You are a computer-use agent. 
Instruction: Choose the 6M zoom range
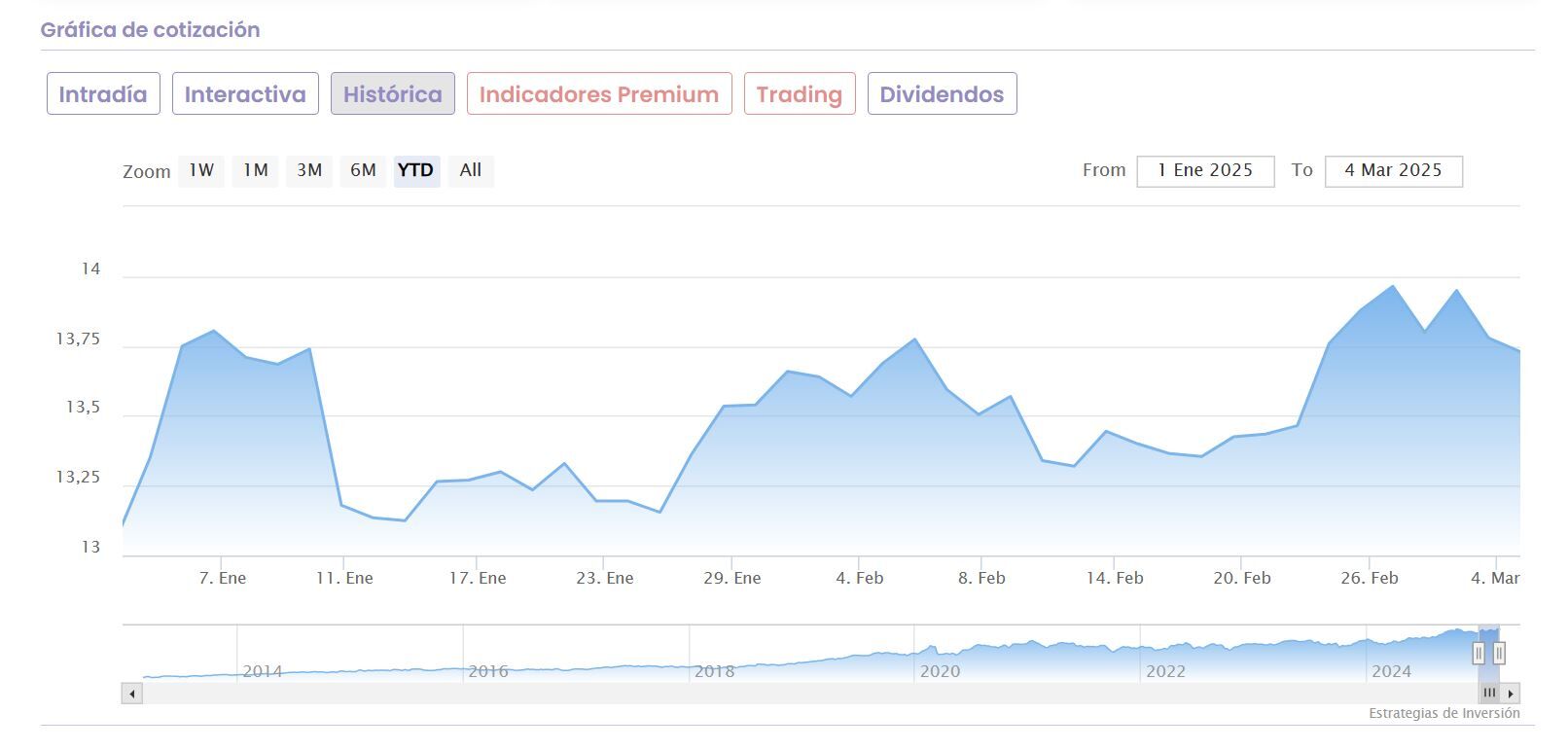363,170
